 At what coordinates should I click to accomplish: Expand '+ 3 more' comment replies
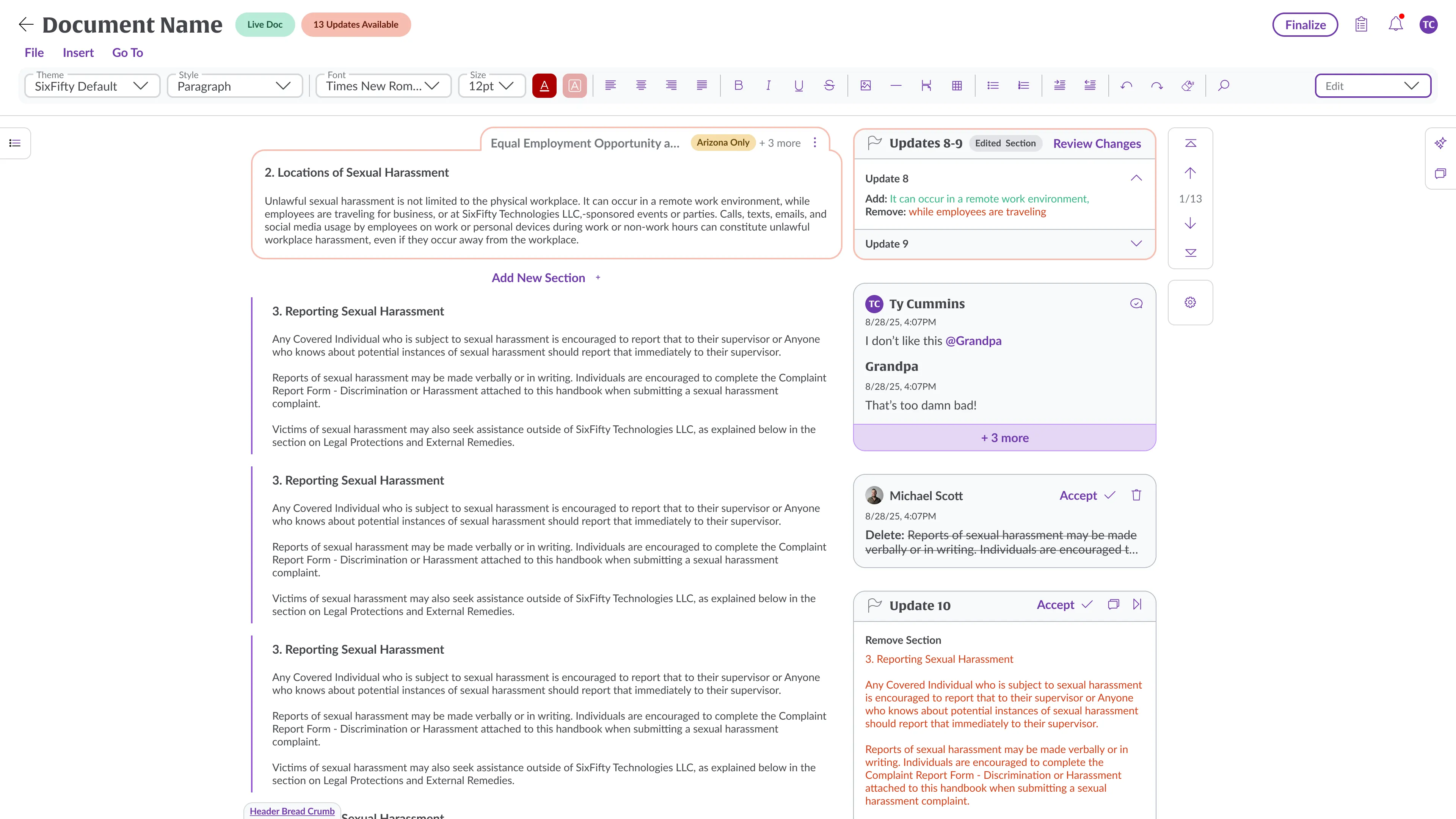point(1004,438)
